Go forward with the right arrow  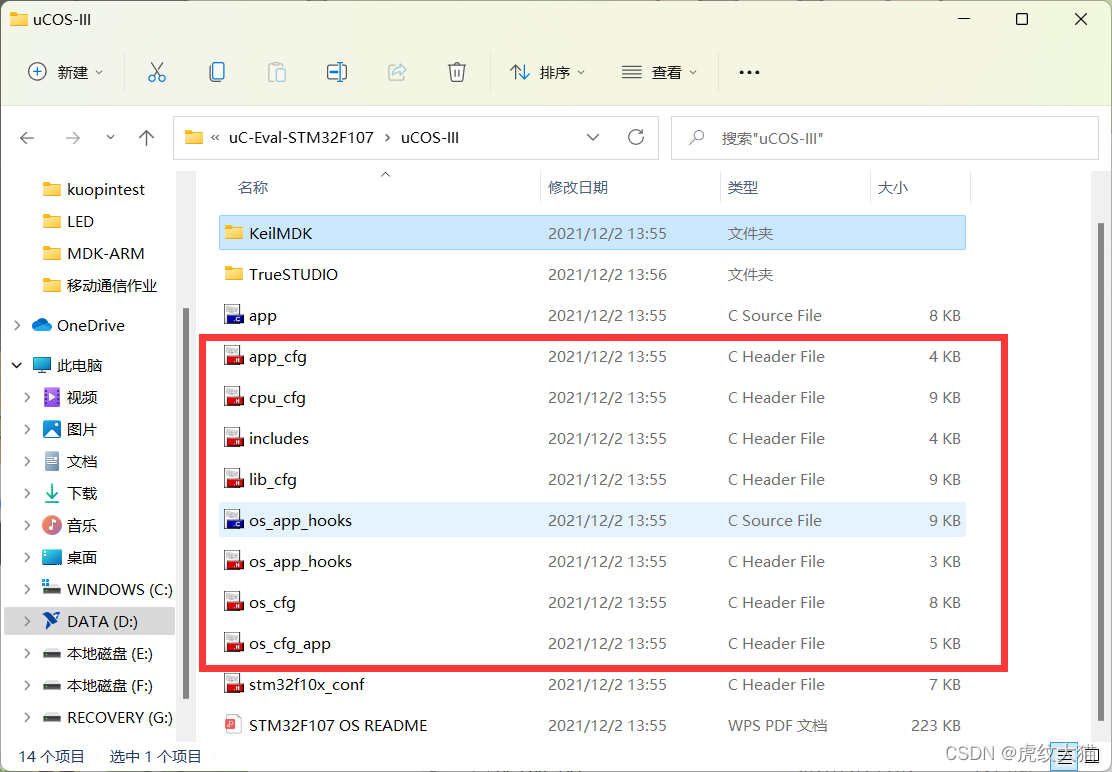[x=72, y=138]
